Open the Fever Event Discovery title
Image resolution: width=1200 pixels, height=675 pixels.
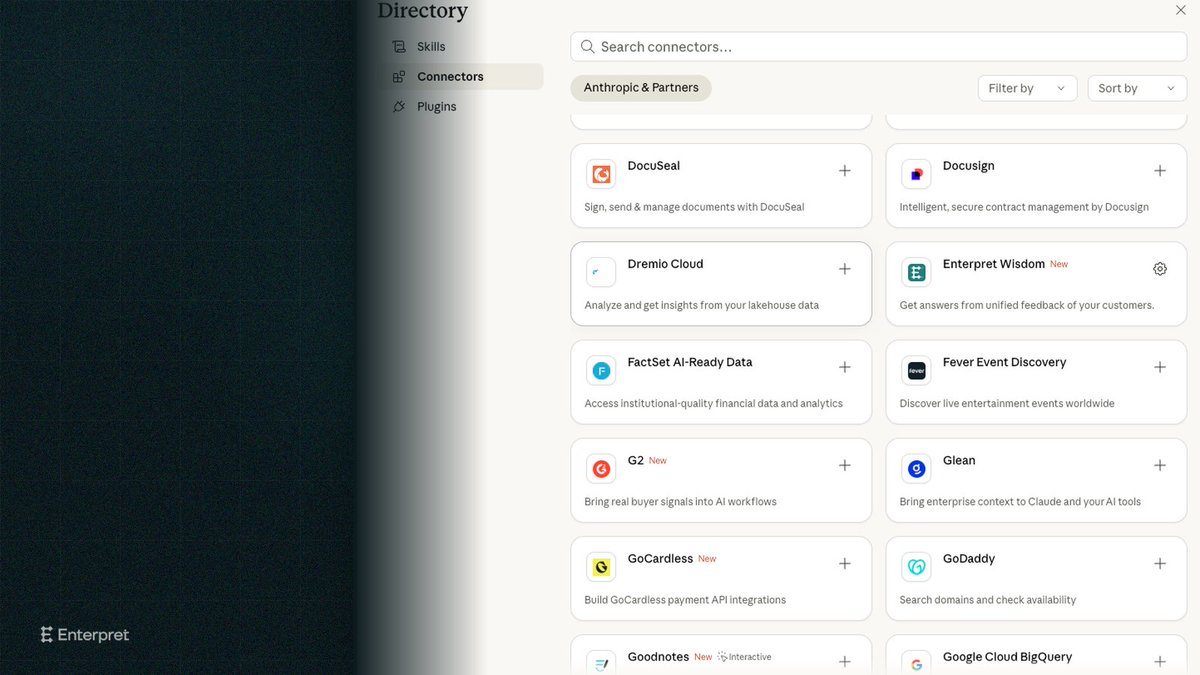1005,362
